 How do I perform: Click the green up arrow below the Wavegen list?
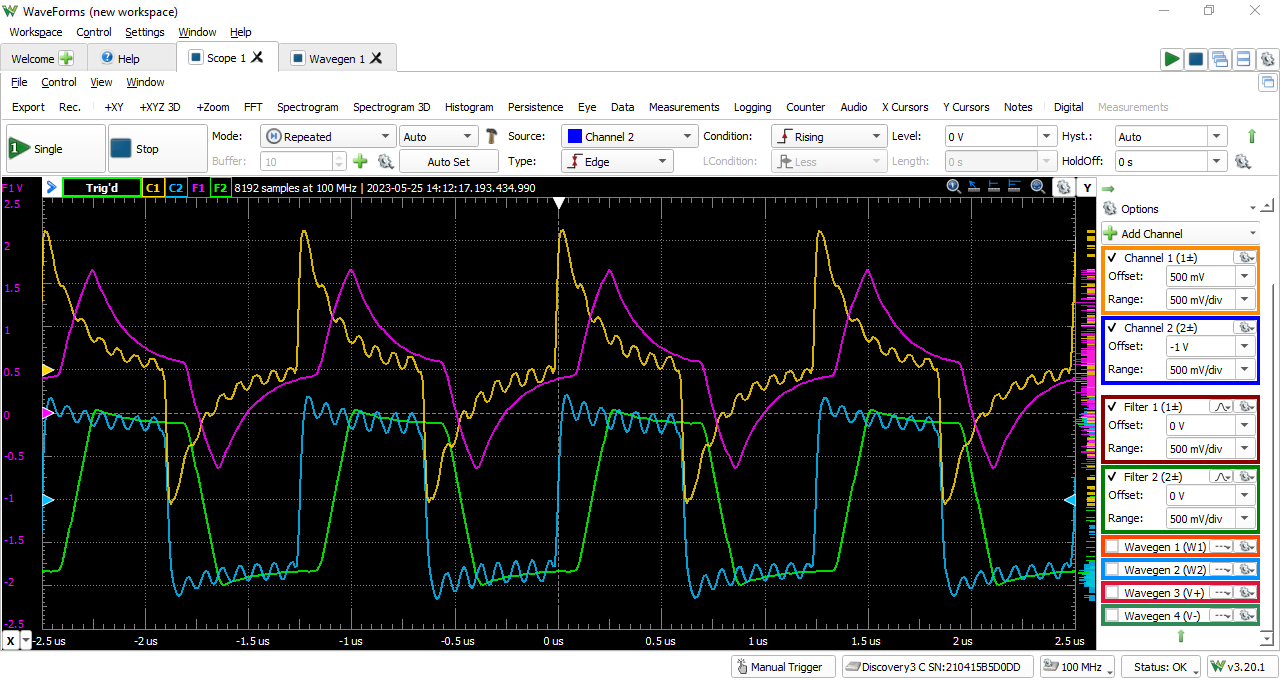(1180, 636)
